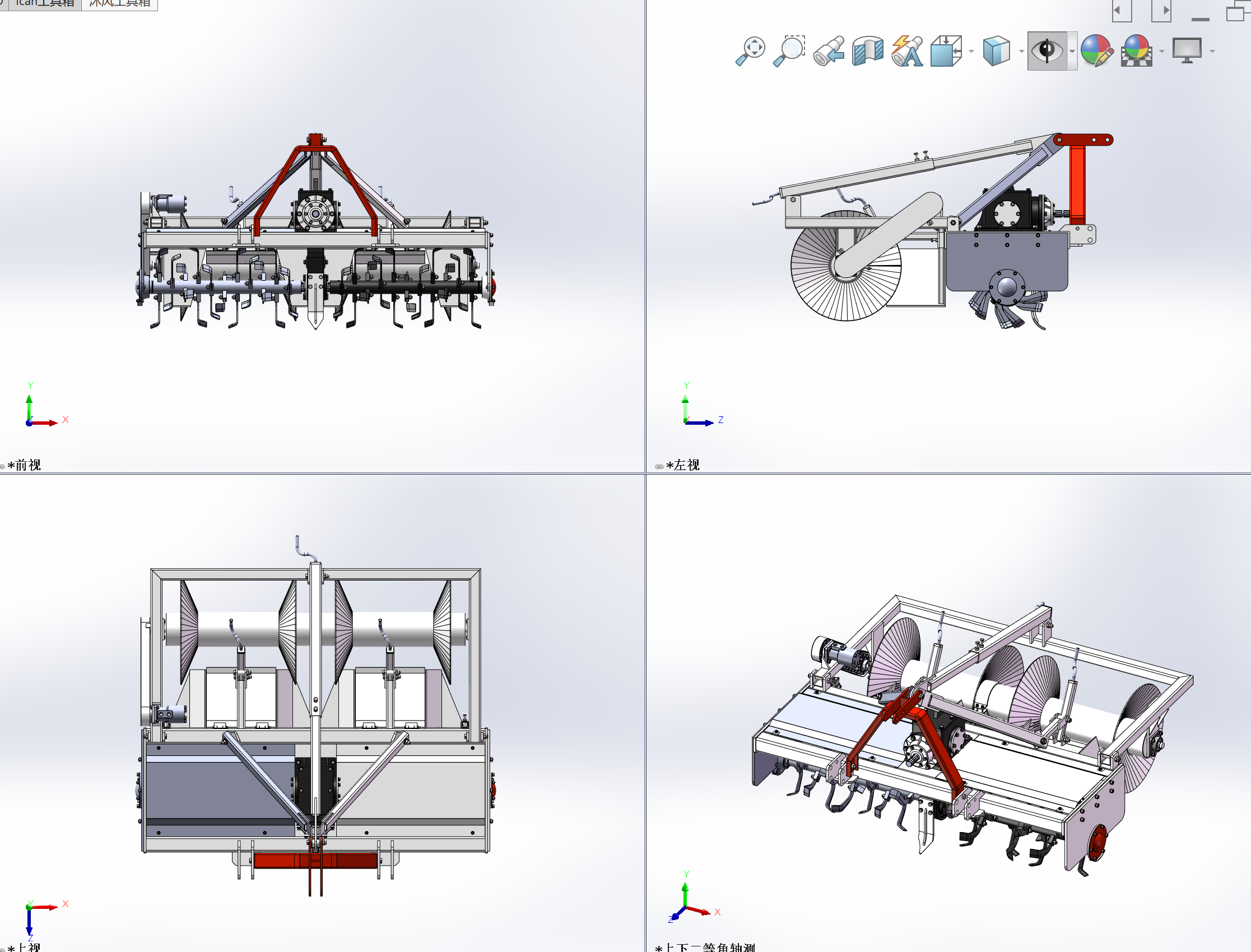Open the Edit Appearance color ball

tap(1096, 51)
